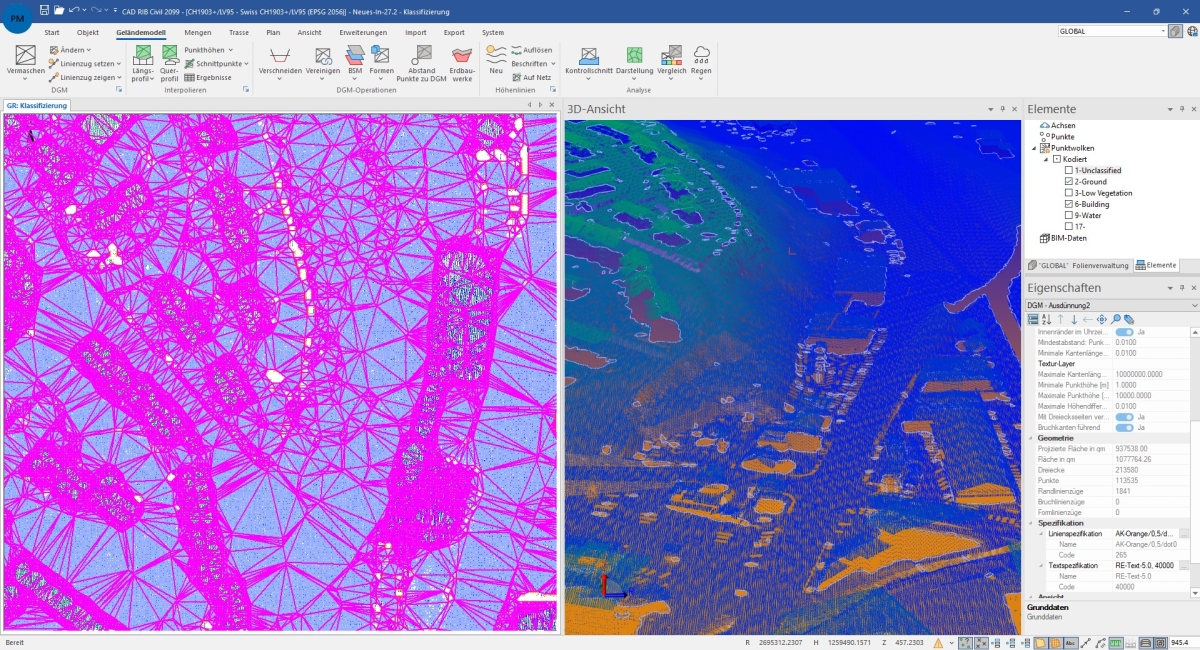This screenshot has height=650, width=1200.
Task: Click the BSM tool icon
Action: tap(355, 61)
